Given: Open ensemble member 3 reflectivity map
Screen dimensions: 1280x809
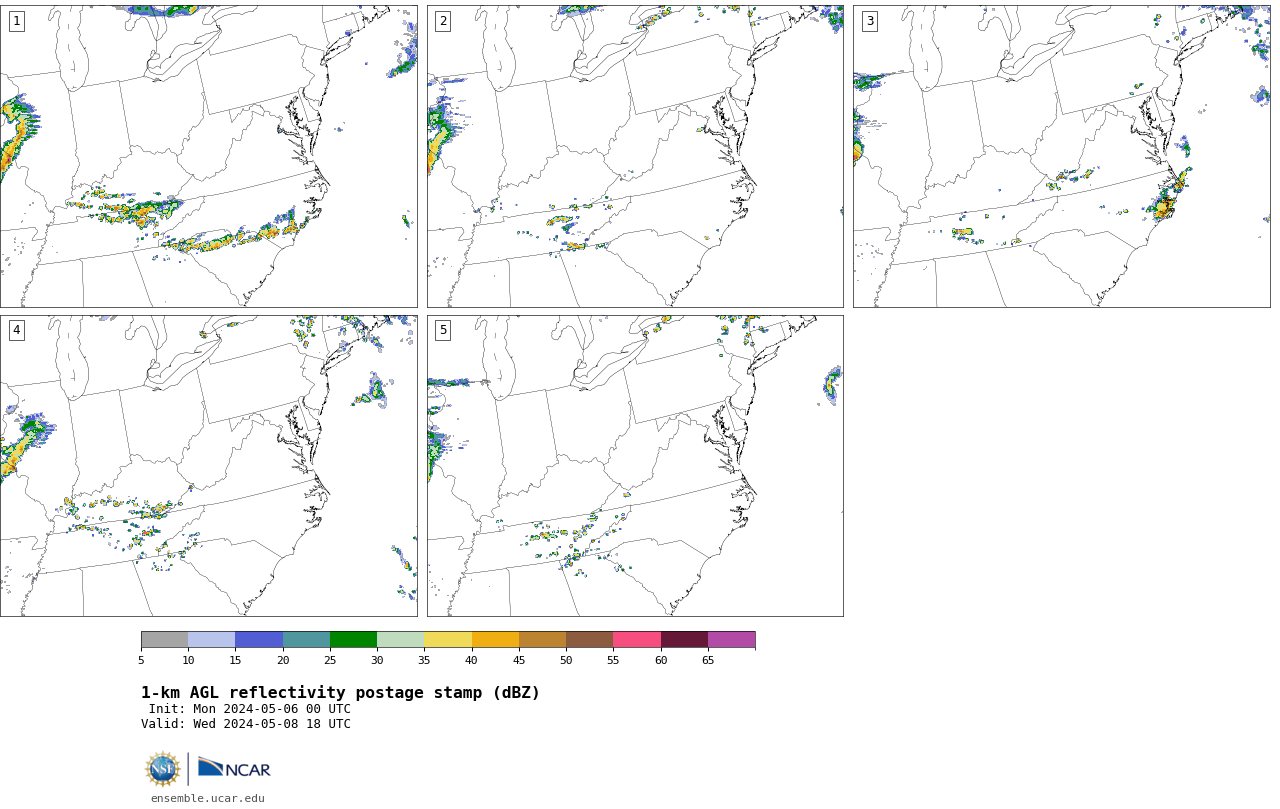Looking at the screenshot, I should tap(1061, 156).
